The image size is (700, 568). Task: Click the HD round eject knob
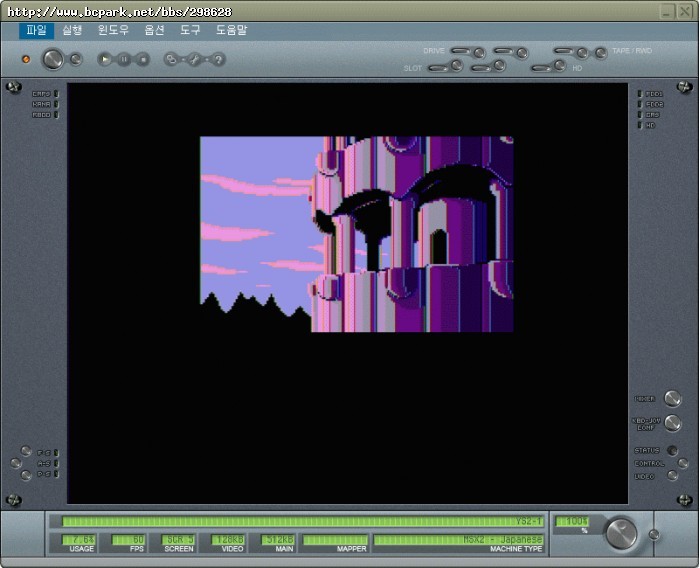pyautogui.click(x=560, y=66)
